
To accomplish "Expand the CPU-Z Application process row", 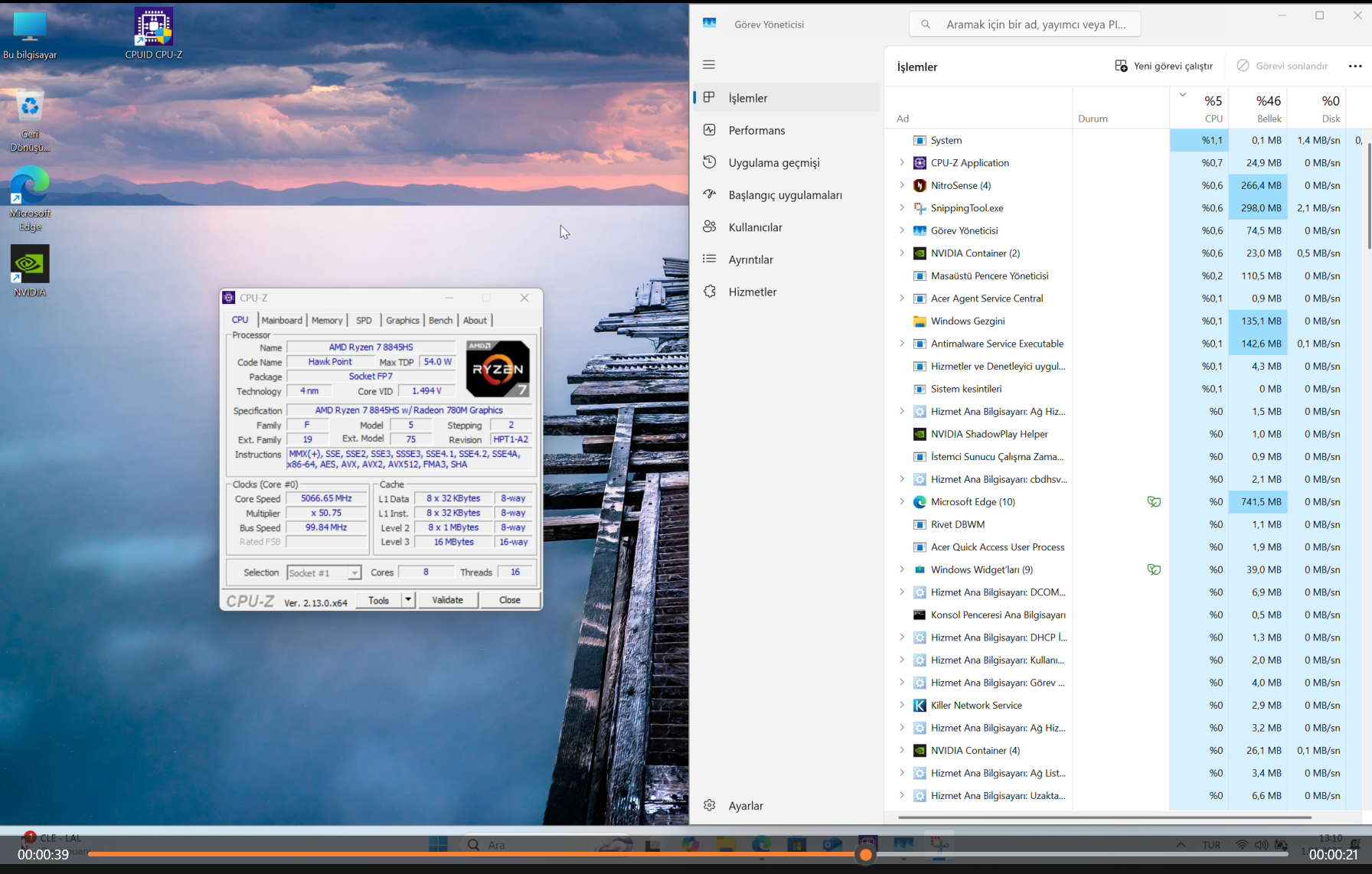I will click(901, 162).
